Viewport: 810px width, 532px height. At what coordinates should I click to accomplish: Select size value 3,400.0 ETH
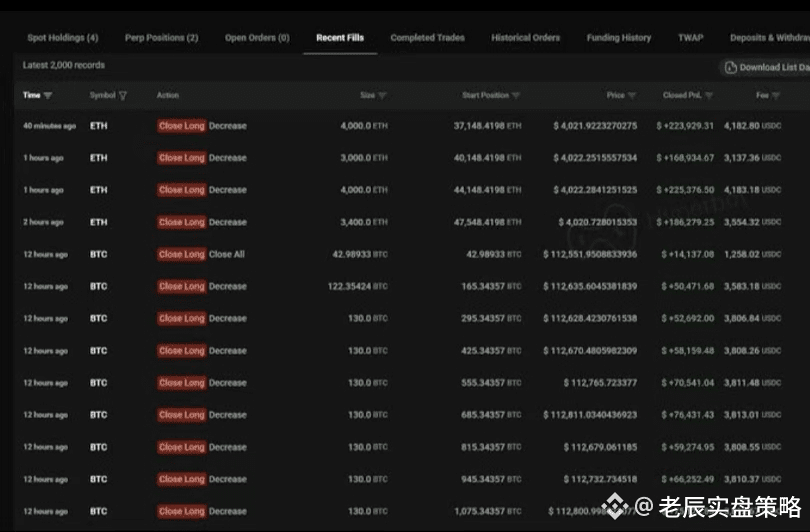coord(364,222)
